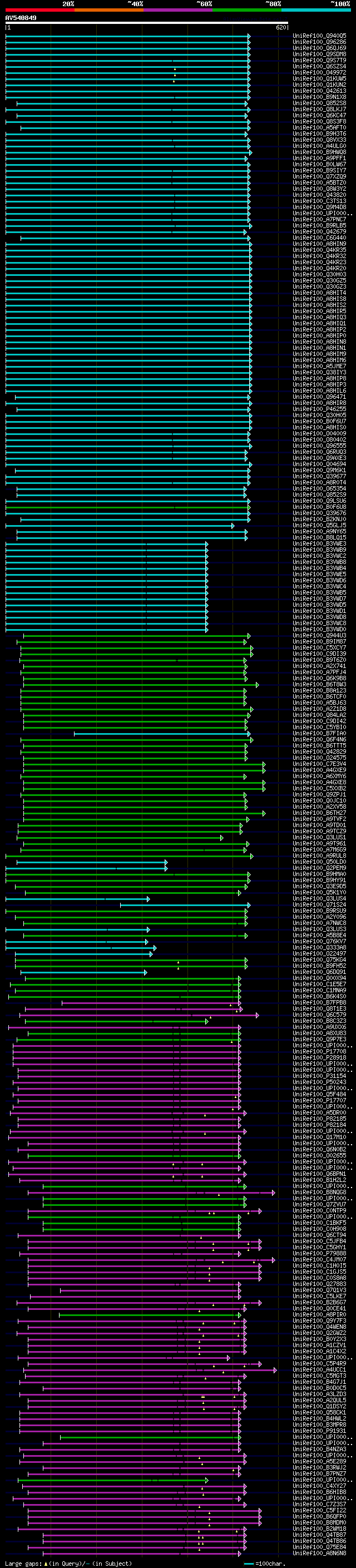Select hit label UniRef100_Q96555

319,446
